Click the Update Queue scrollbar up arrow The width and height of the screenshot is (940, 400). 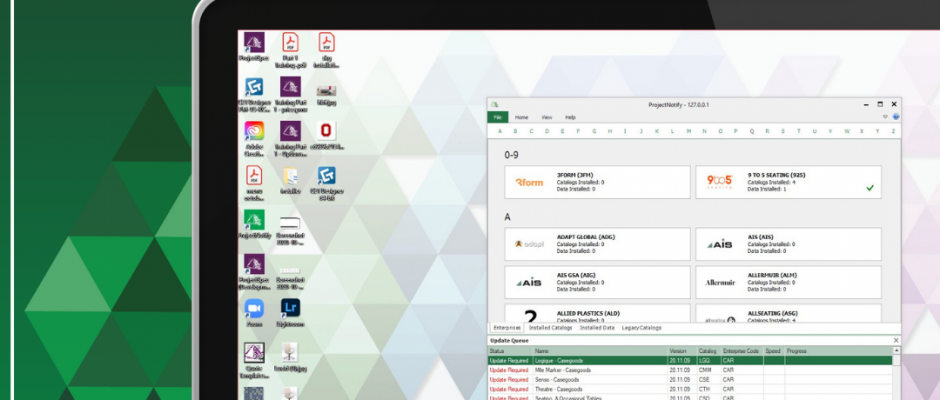[x=896, y=350]
